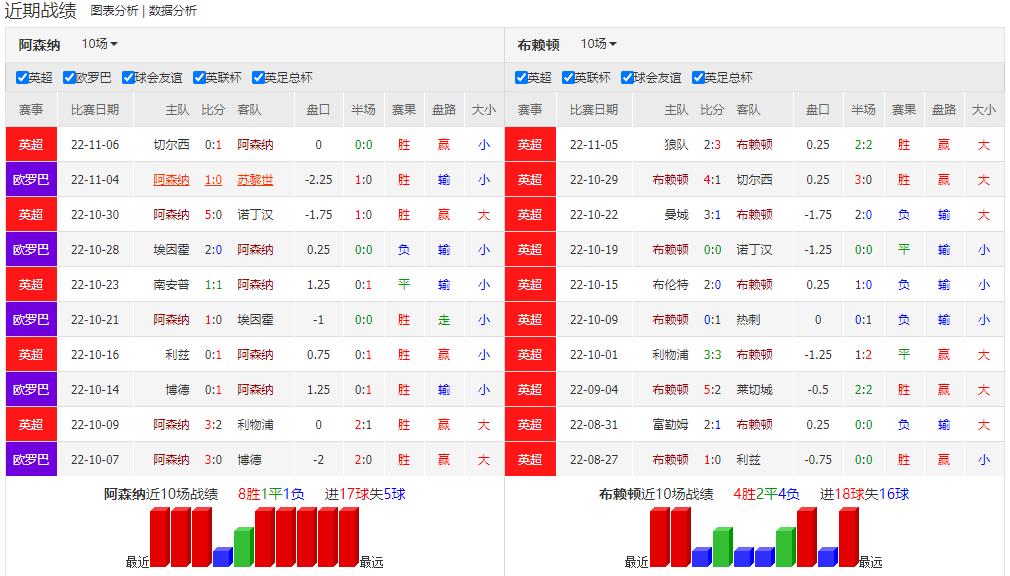Screen dimensions: 1010x576
Task: Click the 欧罗巴 badge beside the 22-11-04 match
Action: 30,178
